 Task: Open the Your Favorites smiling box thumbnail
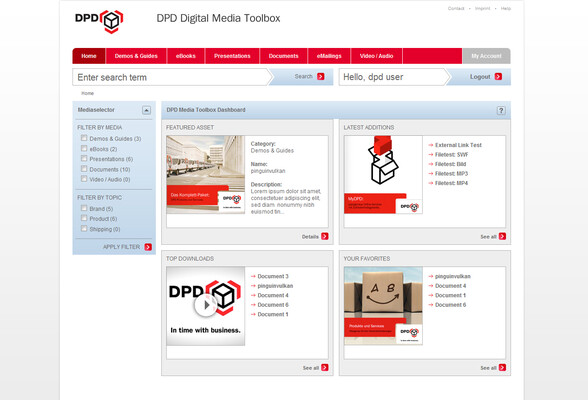[x=383, y=306]
